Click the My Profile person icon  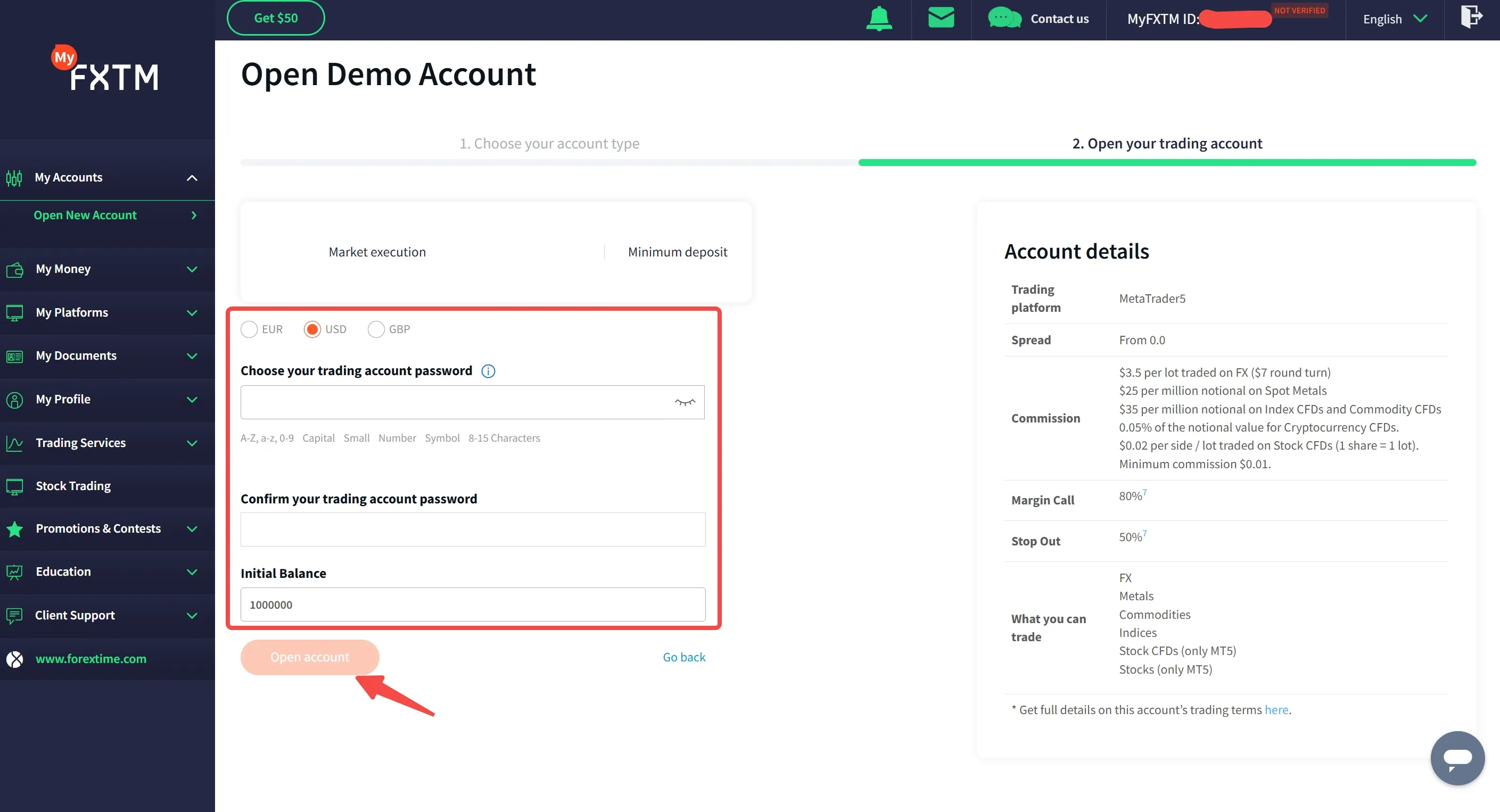click(x=14, y=400)
